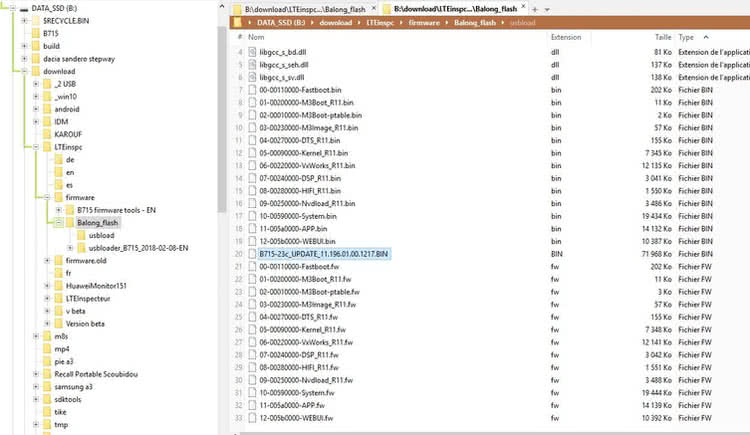
Task: Open usbload folder in tree
Action: tap(101, 235)
